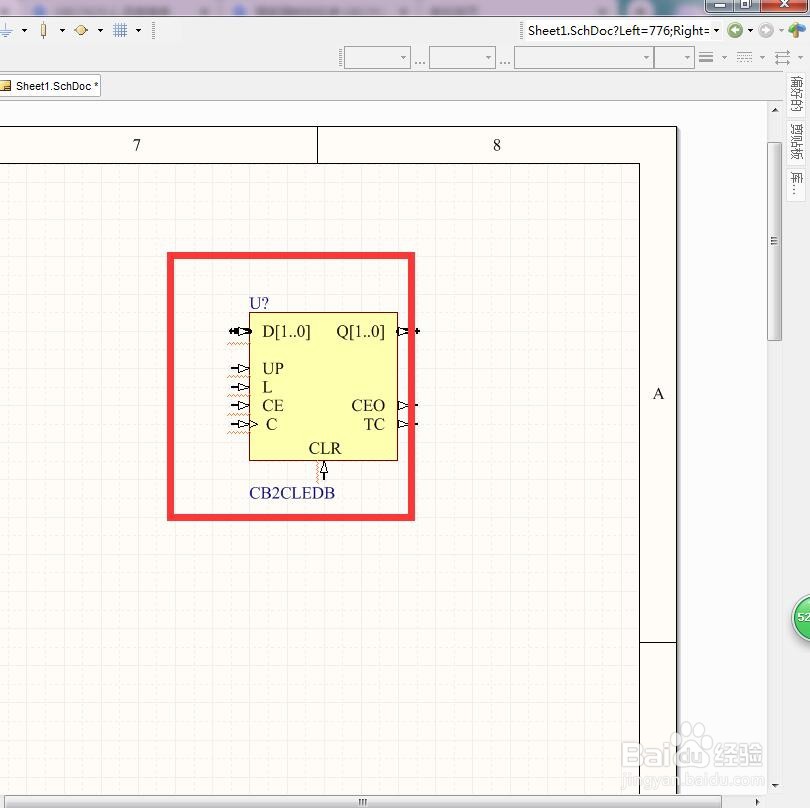This screenshot has width=810, height=808.
Task: Expand the address bar history dropdown
Action: point(716,30)
